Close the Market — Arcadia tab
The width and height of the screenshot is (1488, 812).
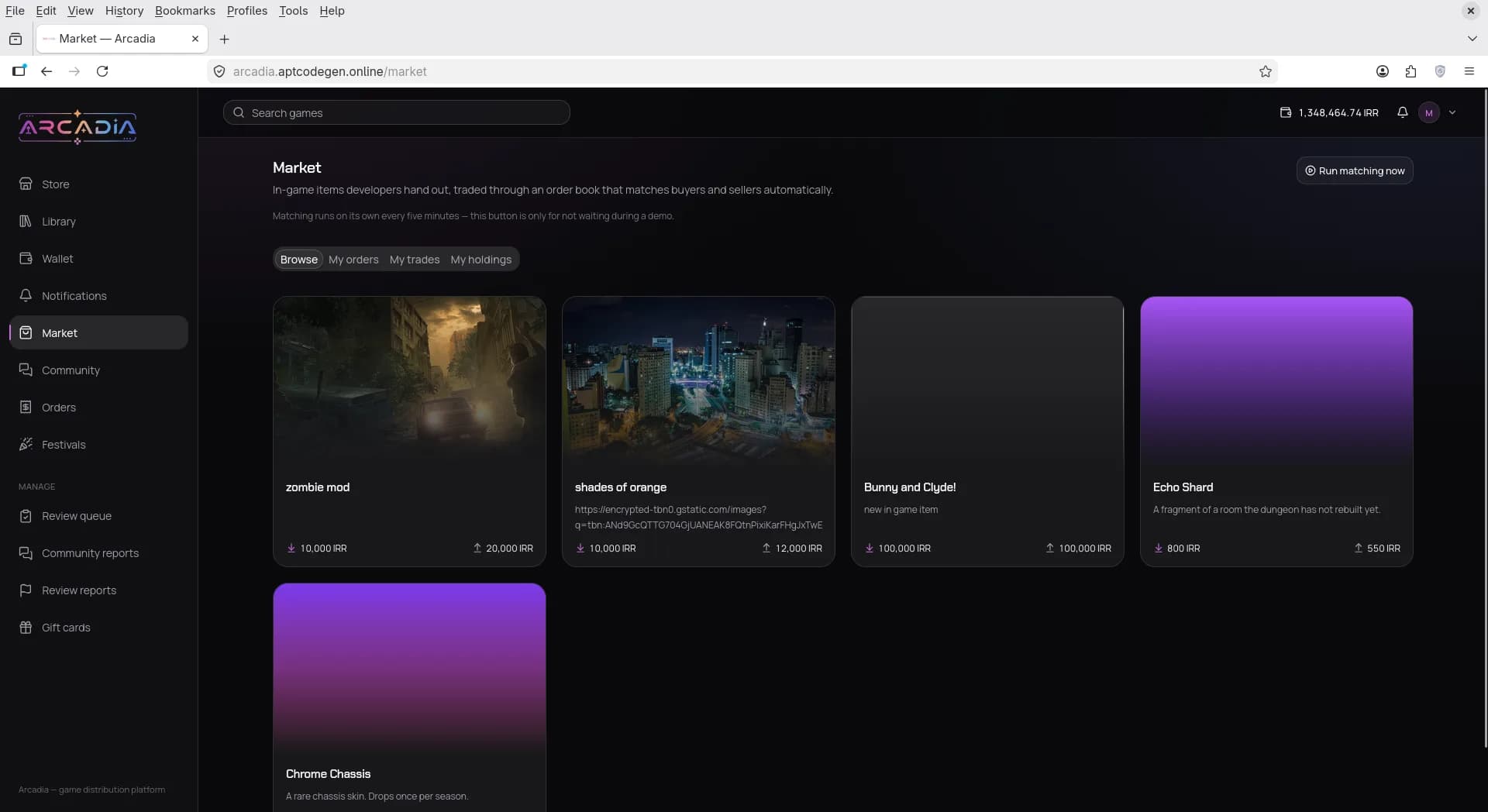pos(195,39)
